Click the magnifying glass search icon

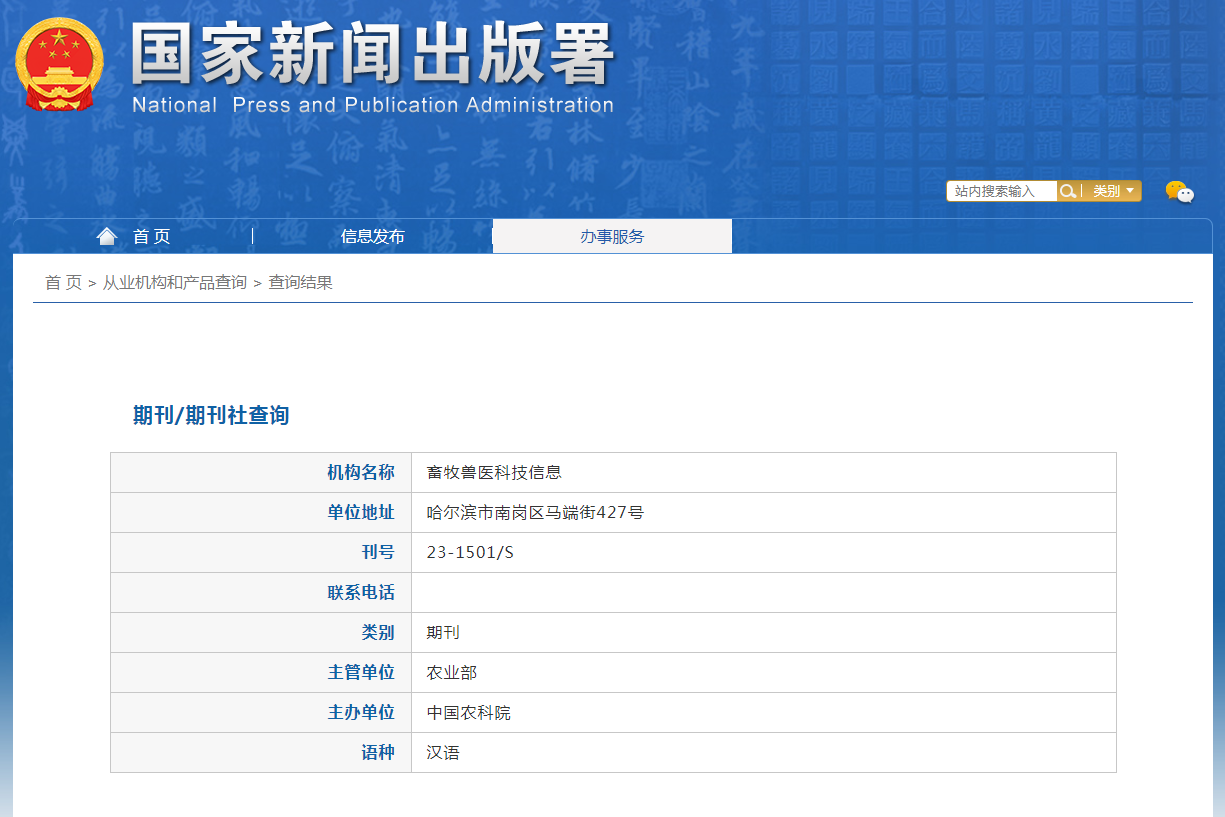click(x=1068, y=191)
